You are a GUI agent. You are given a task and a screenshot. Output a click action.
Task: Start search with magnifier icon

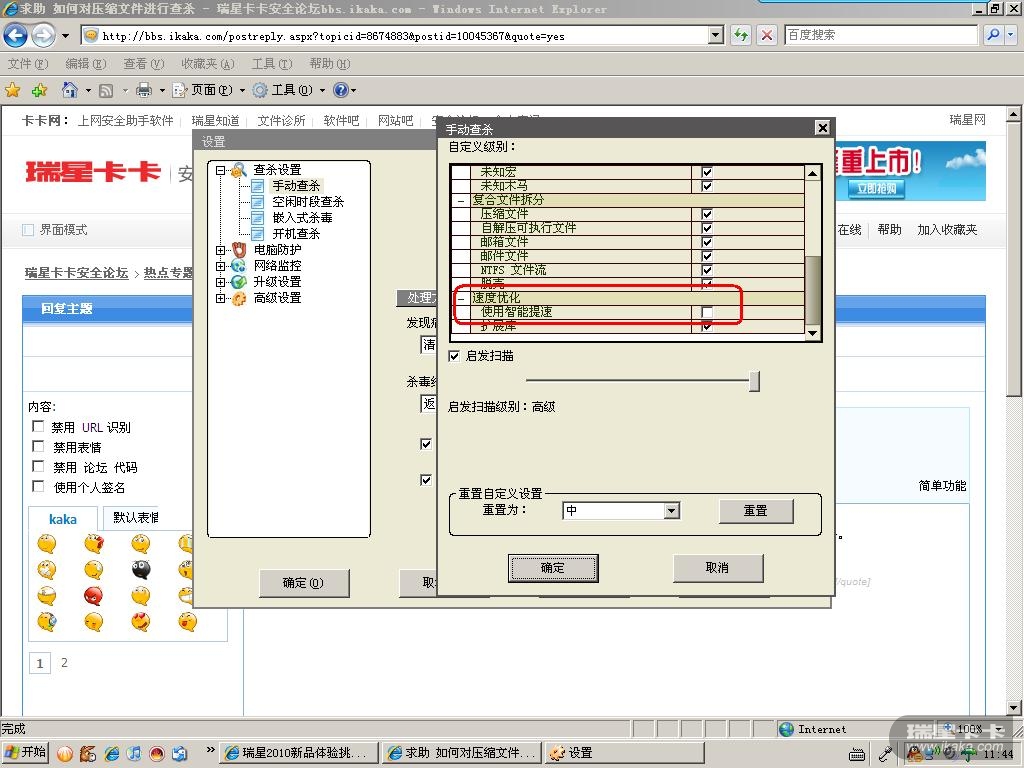coord(993,35)
